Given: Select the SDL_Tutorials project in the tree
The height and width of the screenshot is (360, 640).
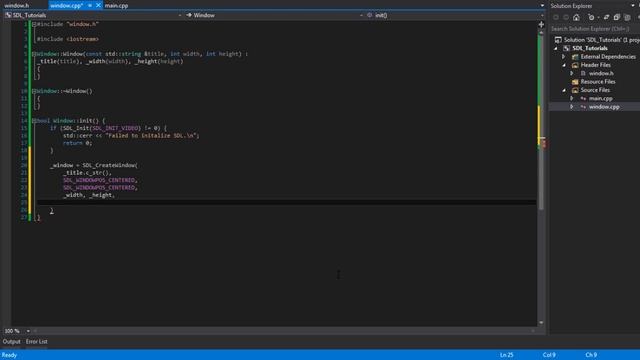Looking at the screenshot, I should (x=590, y=48).
